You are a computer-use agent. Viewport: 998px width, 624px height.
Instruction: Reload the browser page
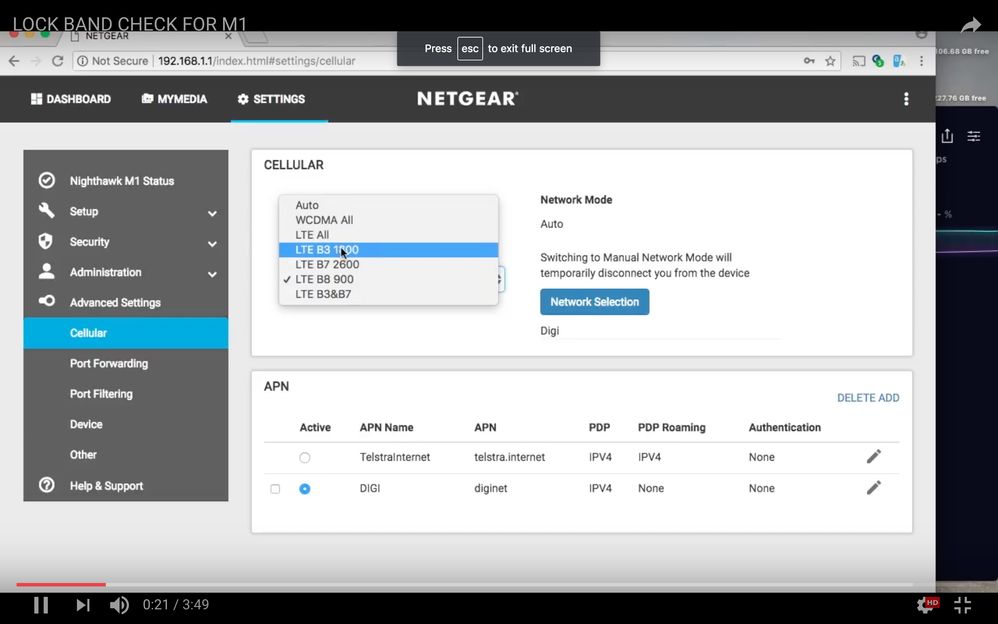coord(57,61)
